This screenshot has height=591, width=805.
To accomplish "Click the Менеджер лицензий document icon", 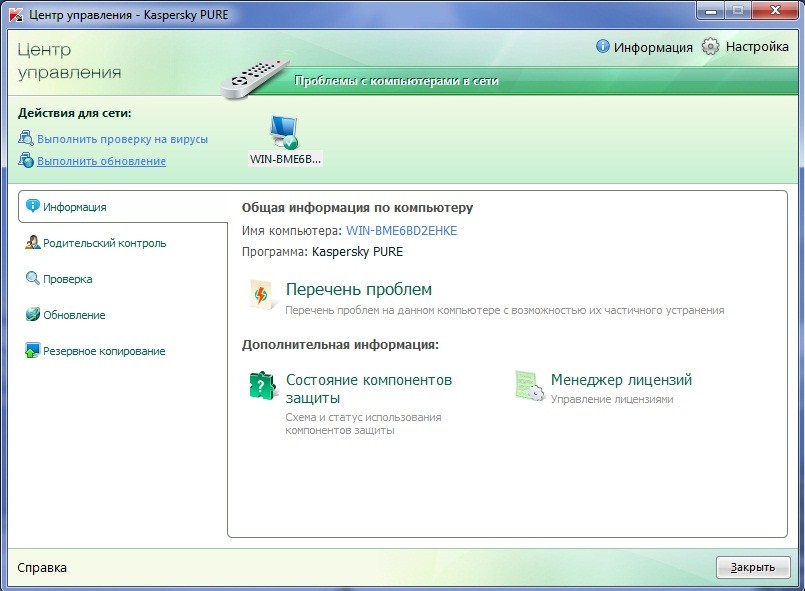I will coord(529,386).
